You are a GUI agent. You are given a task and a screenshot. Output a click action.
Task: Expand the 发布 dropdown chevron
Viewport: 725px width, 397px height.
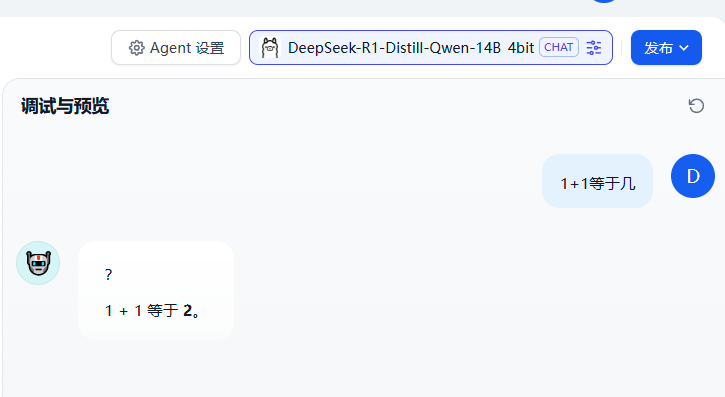(x=684, y=48)
